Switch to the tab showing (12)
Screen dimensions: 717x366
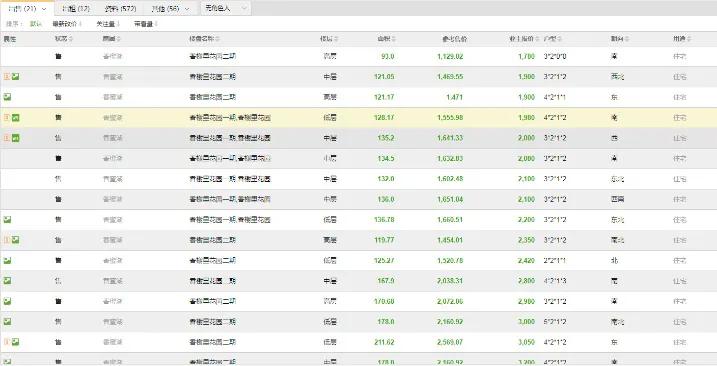tap(76, 9)
